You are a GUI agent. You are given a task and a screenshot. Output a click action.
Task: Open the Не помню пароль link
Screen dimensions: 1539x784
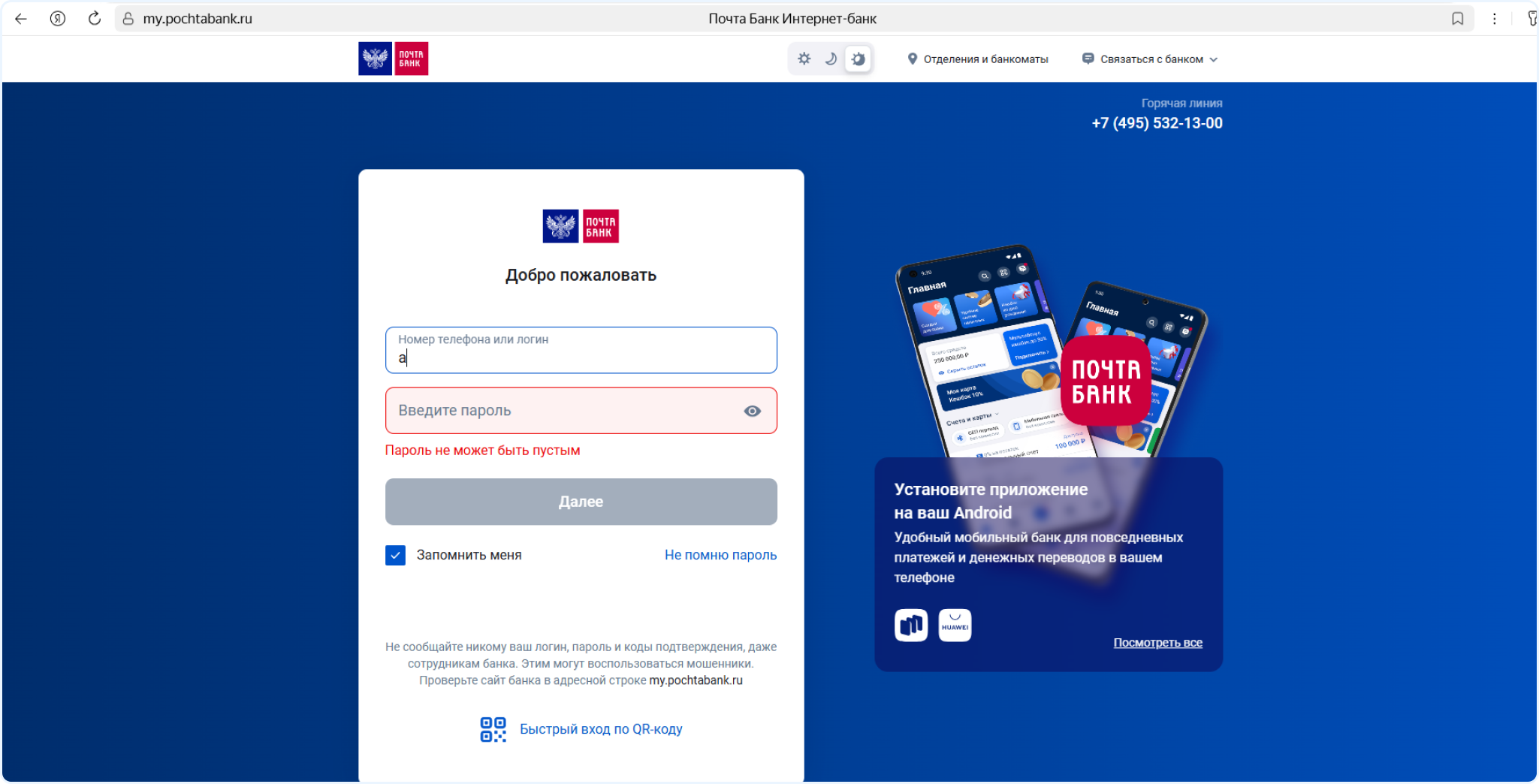721,555
